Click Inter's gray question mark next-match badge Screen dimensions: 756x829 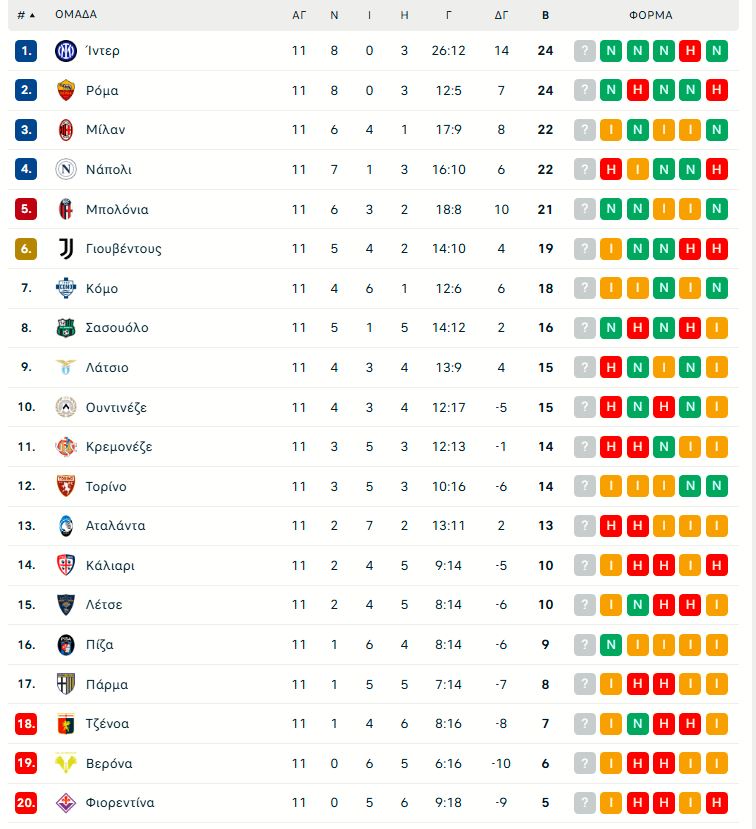point(585,51)
